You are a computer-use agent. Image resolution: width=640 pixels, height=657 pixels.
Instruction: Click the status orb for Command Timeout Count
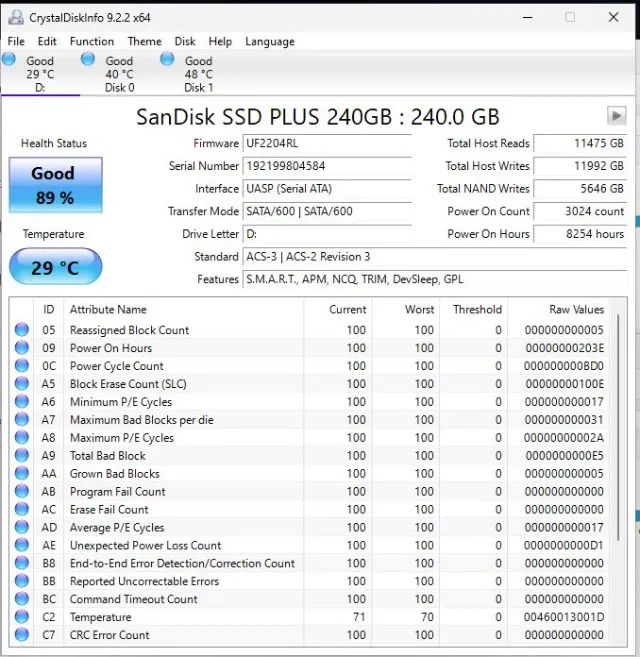[x=22, y=599]
